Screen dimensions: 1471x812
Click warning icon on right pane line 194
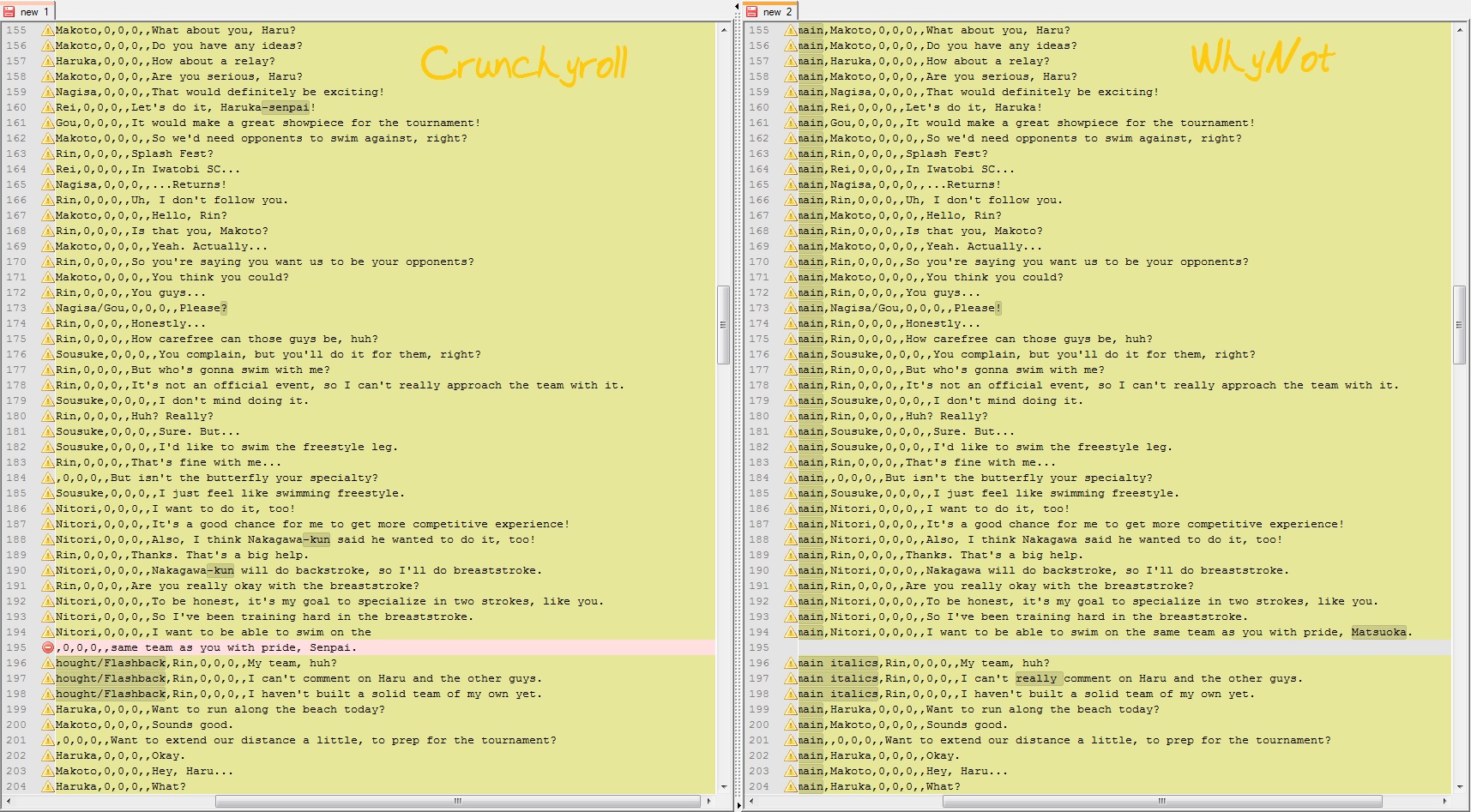point(791,632)
